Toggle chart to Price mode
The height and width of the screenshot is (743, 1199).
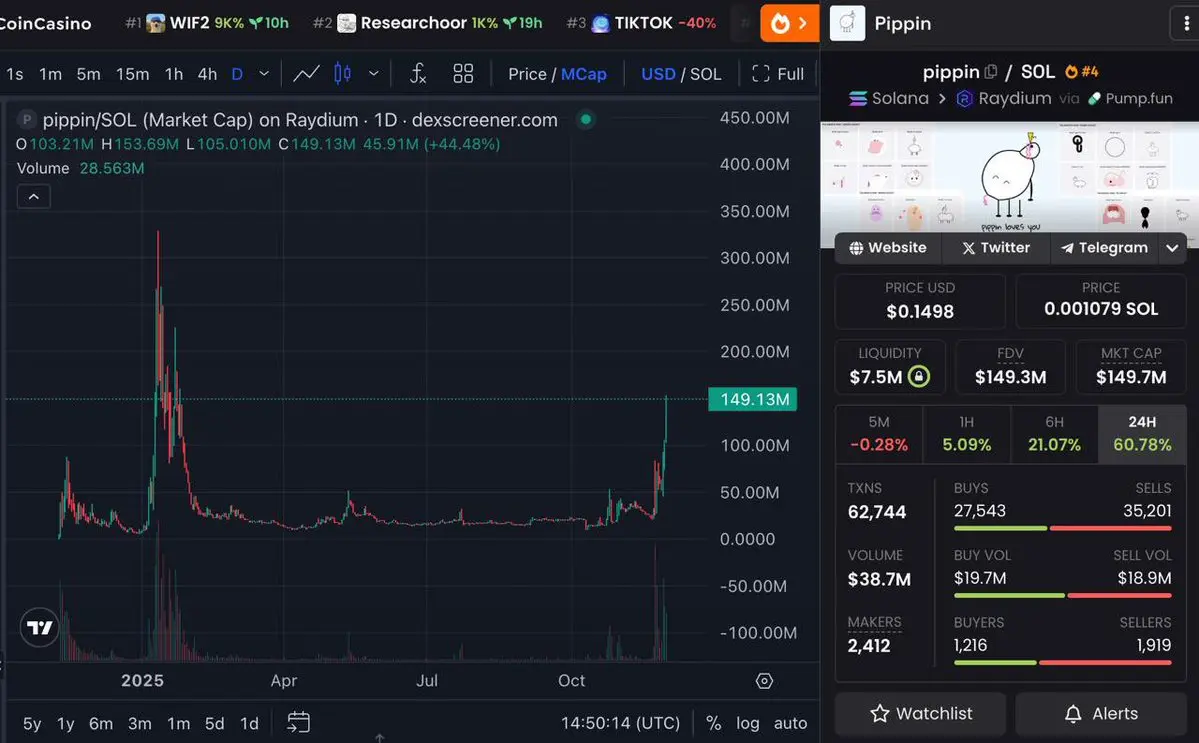coord(527,74)
